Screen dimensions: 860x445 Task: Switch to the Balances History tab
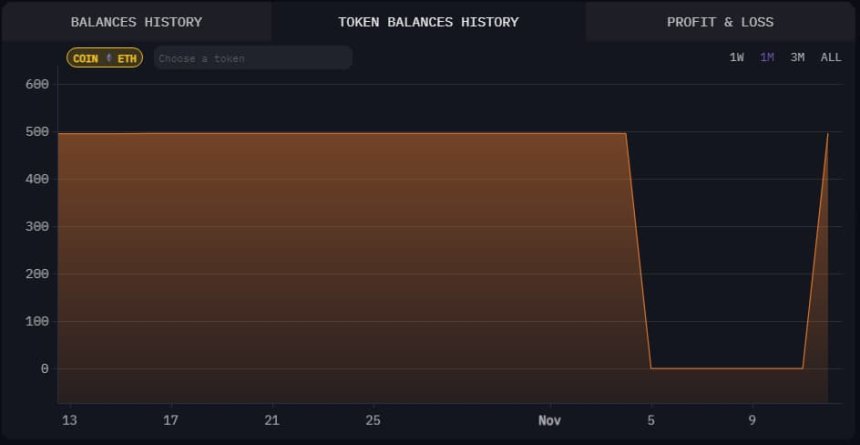click(136, 22)
